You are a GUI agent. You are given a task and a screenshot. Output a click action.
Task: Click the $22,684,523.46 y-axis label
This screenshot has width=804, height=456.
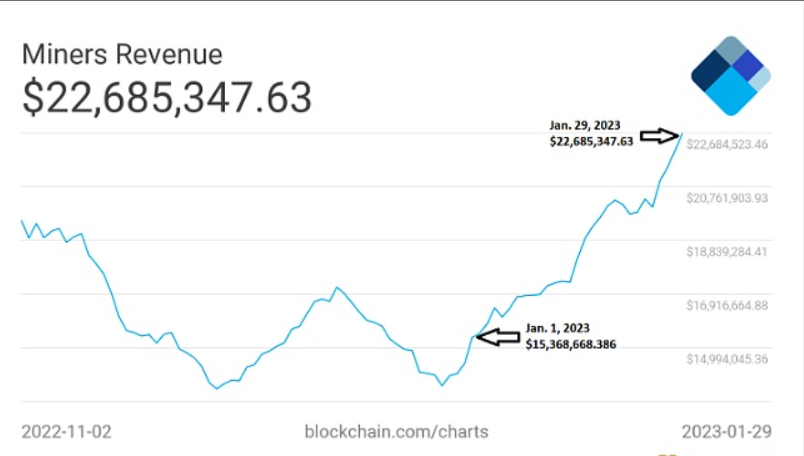(x=726, y=145)
